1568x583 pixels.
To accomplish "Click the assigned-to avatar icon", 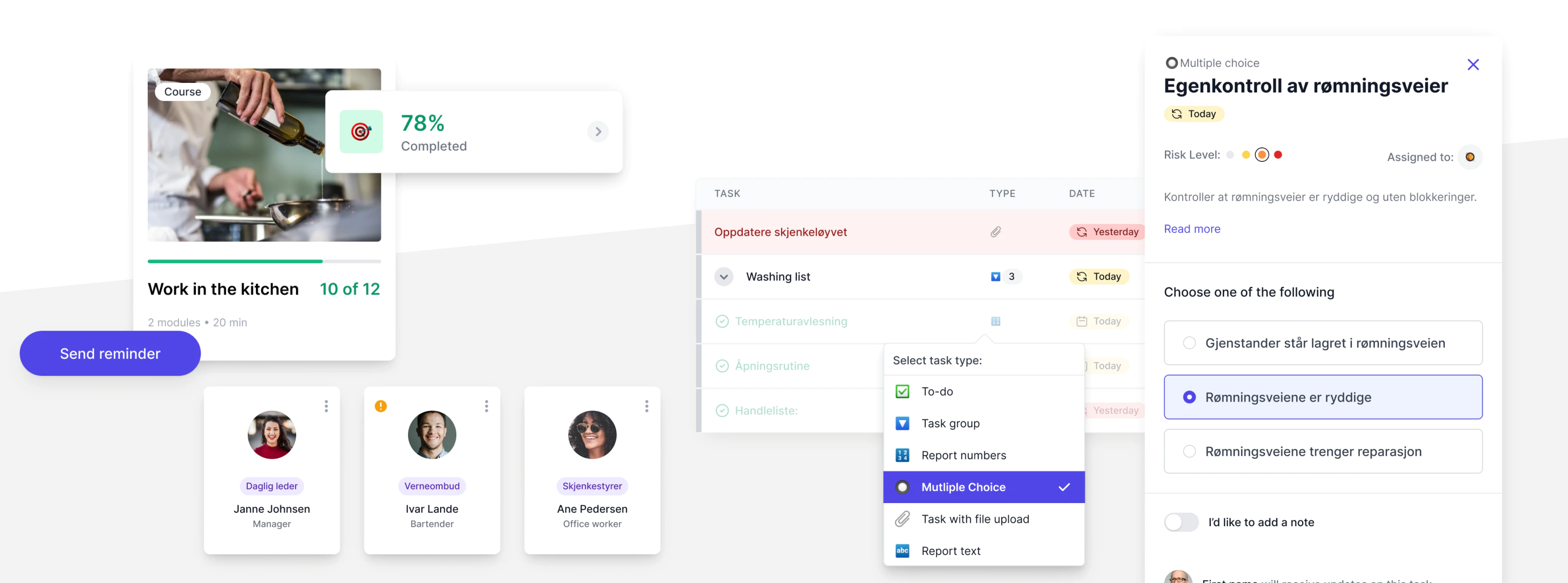I will 1469,157.
